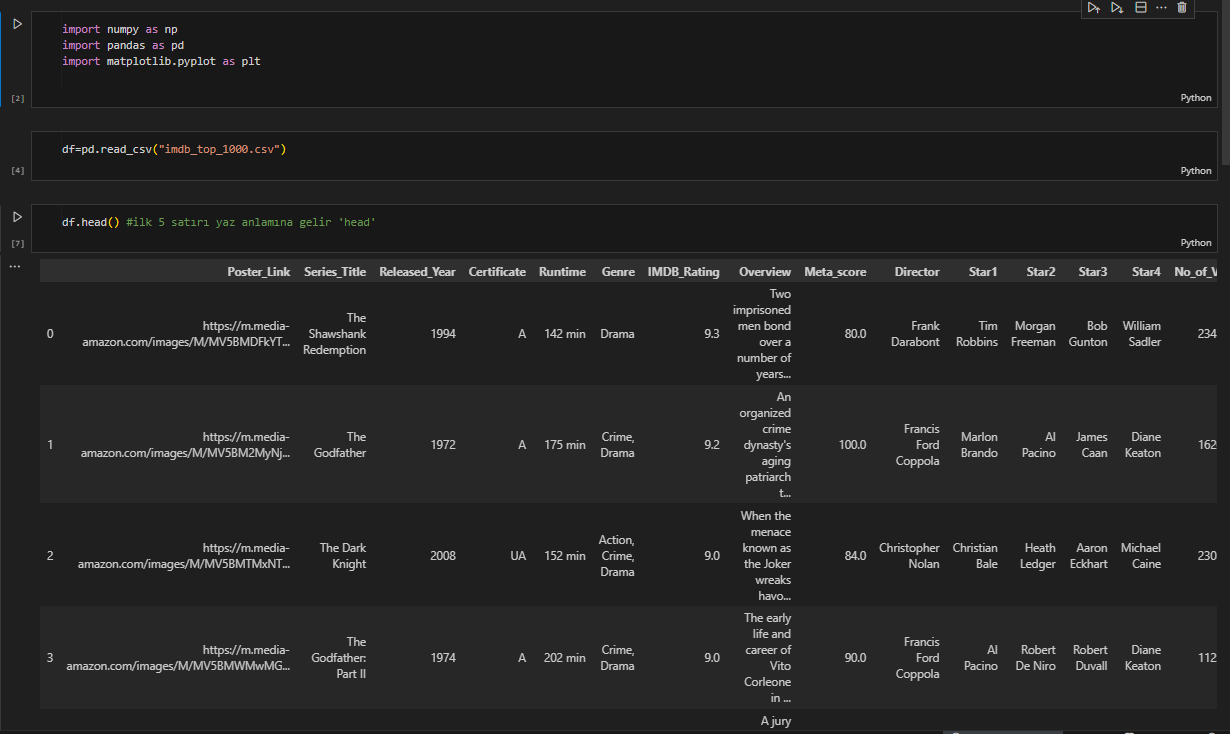Image resolution: width=1230 pixels, height=734 pixels.
Task: Click the Series_Title column header
Action: tap(335, 272)
